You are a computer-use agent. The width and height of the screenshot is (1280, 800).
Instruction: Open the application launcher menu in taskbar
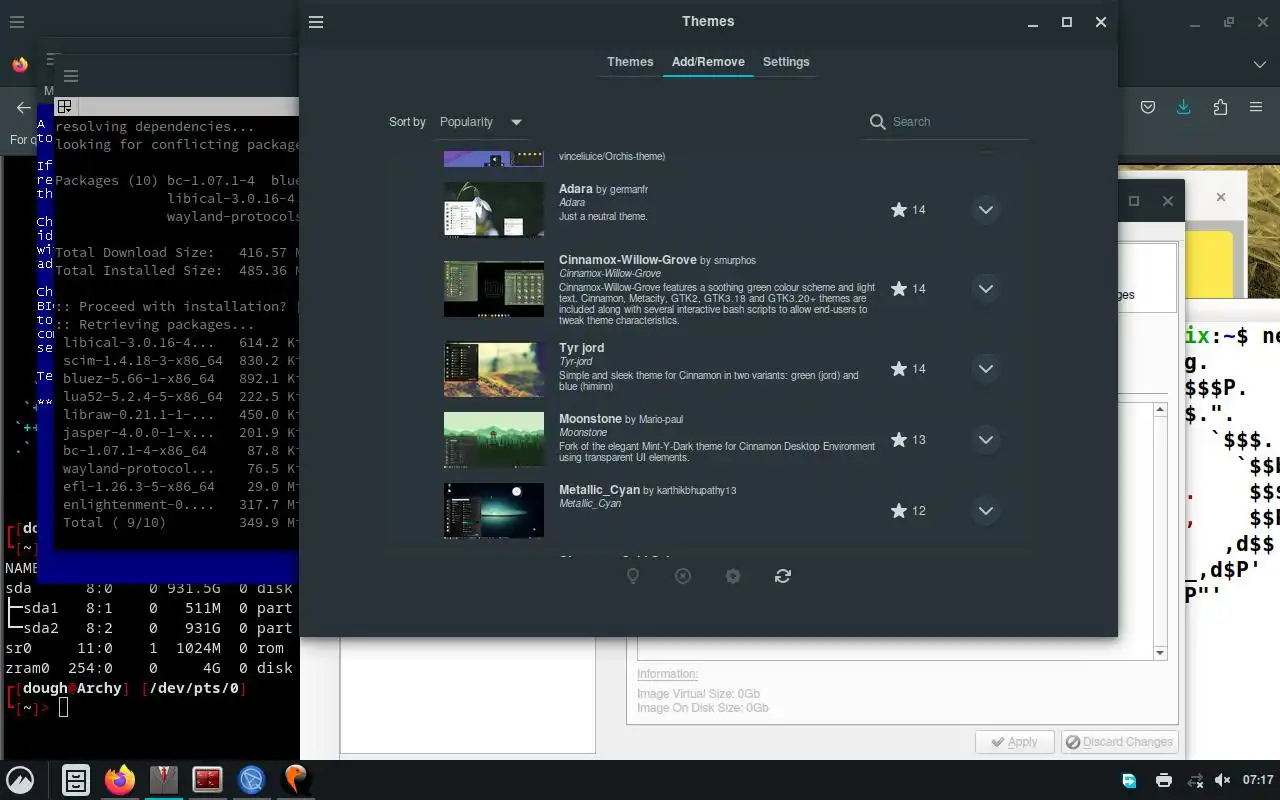(20, 780)
